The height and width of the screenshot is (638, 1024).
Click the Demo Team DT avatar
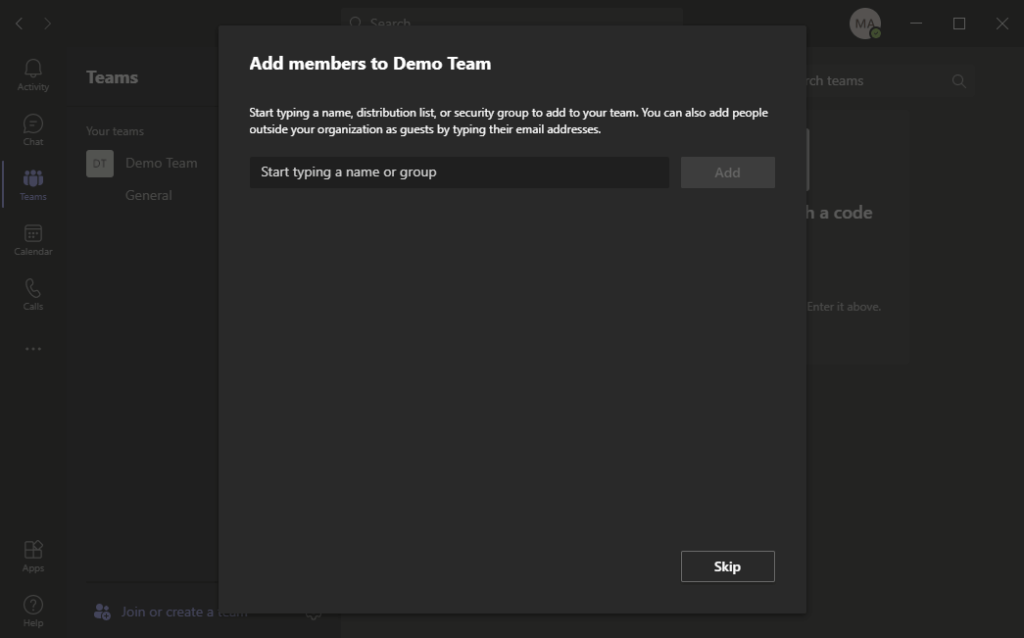click(x=100, y=163)
